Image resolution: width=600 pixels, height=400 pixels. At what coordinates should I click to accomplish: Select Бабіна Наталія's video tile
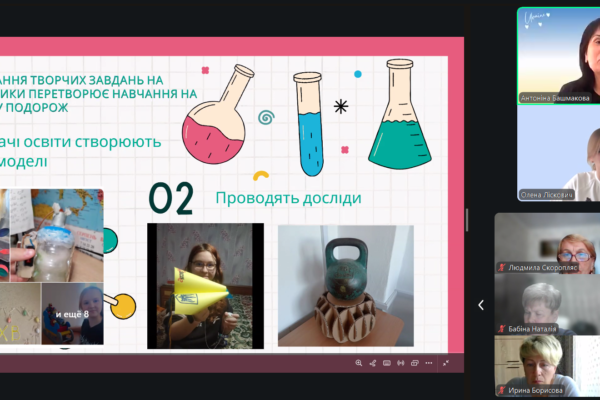pyautogui.click(x=547, y=305)
